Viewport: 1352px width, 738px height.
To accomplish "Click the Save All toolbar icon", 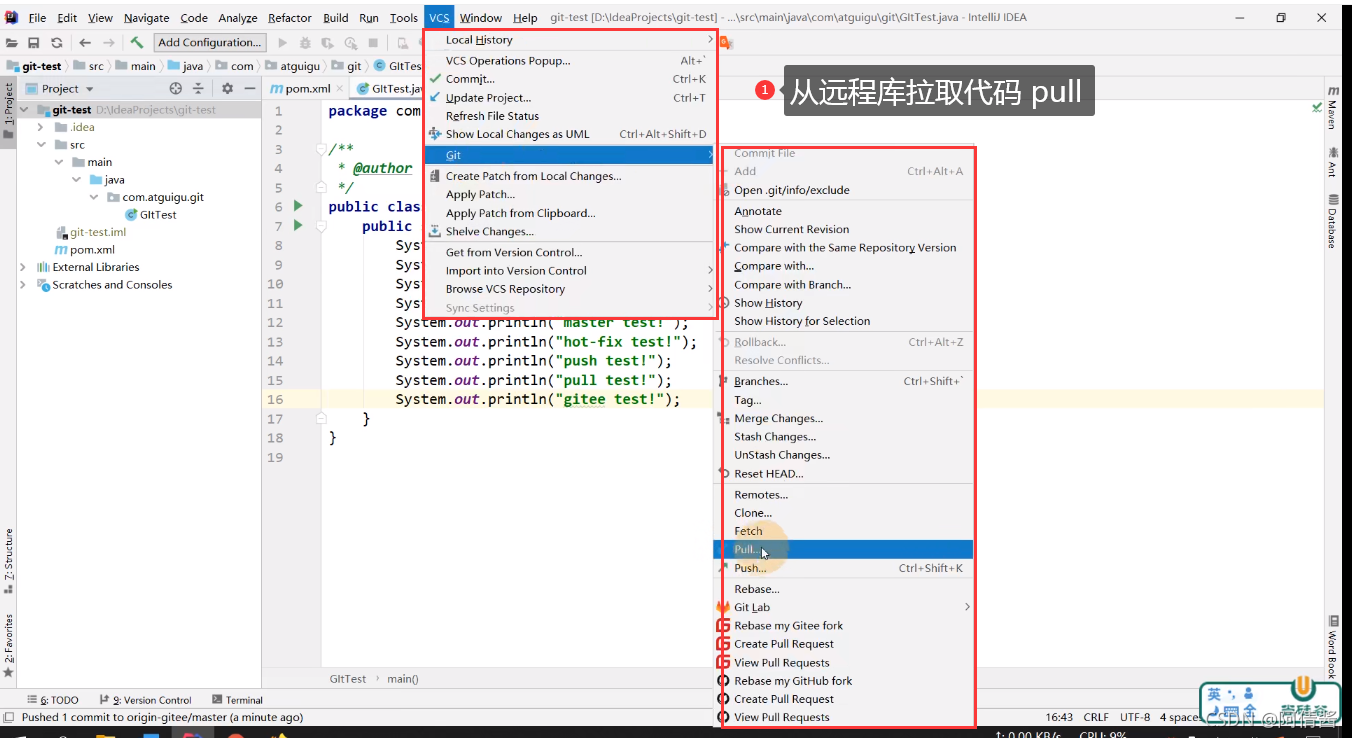I will [x=34, y=43].
